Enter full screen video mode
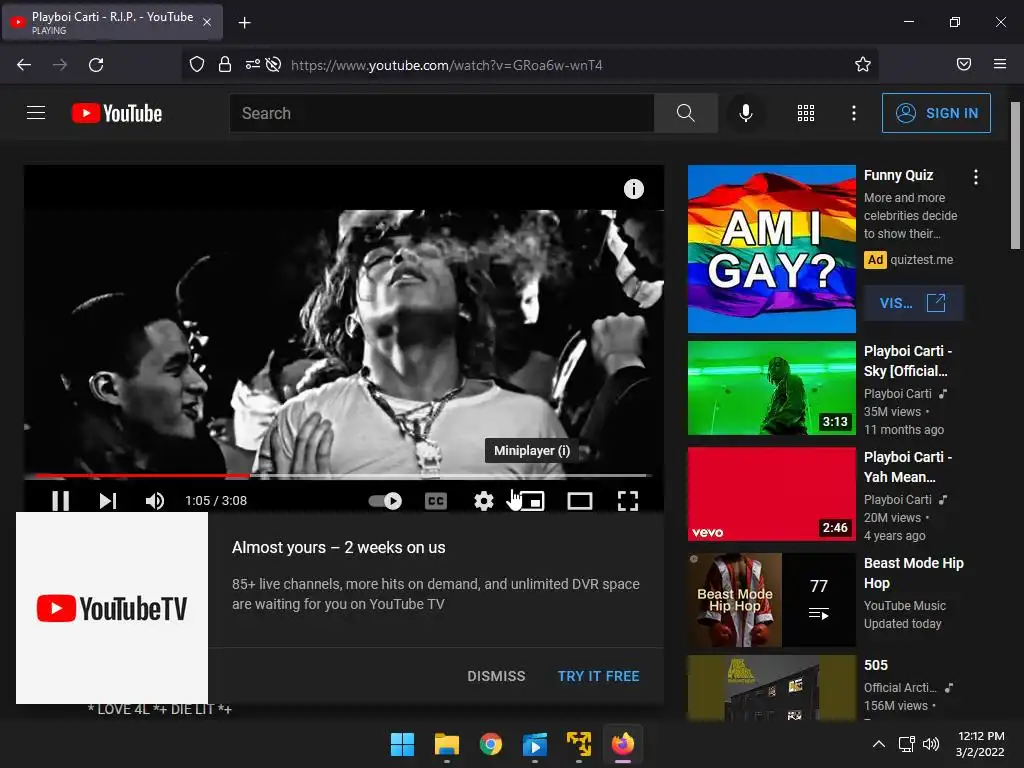Screen dimensions: 1024x768 pyautogui.click(x=628, y=501)
